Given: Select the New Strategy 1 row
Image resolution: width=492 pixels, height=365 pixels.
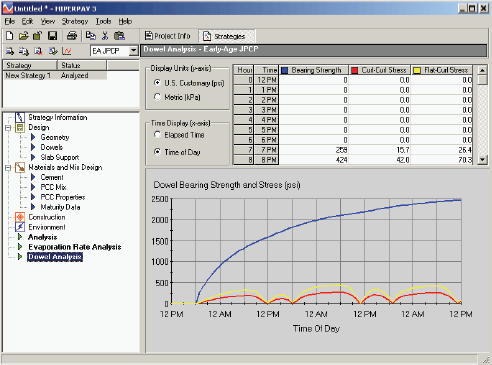Looking at the screenshot, I should point(55,76).
